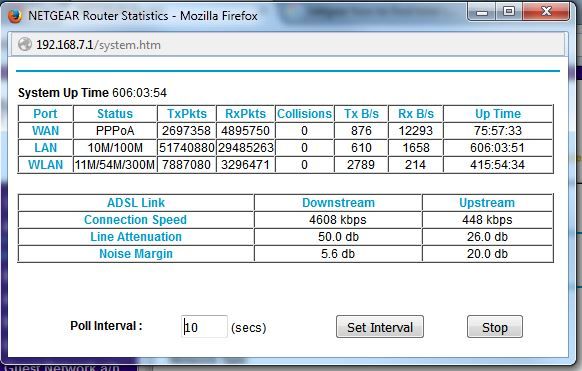582x371 pixels.
Task: Click WLAN Rx B/s value 214
Action: [415, 165]
